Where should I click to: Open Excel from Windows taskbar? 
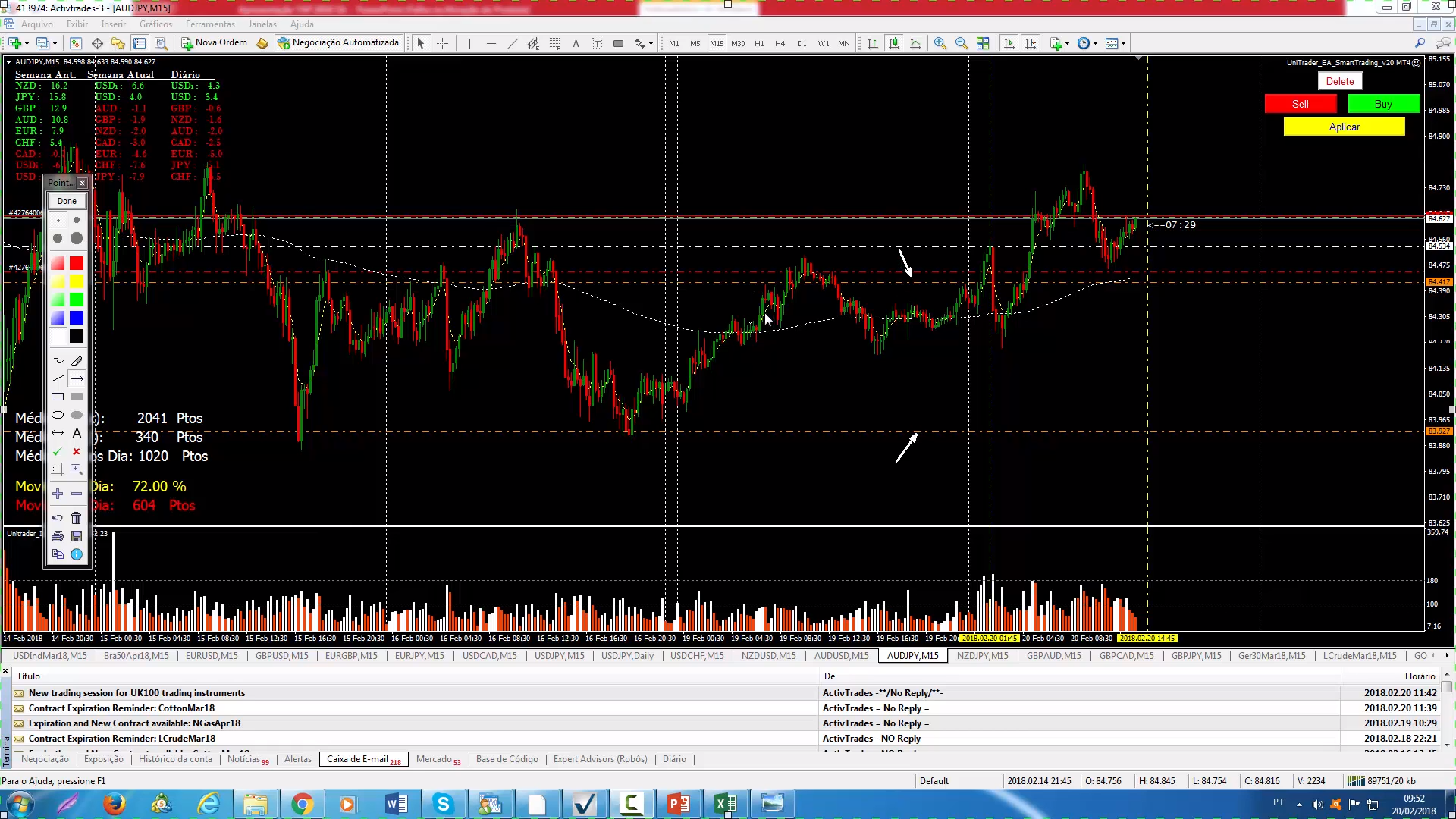pyautogui.click(x=725, y=804)
